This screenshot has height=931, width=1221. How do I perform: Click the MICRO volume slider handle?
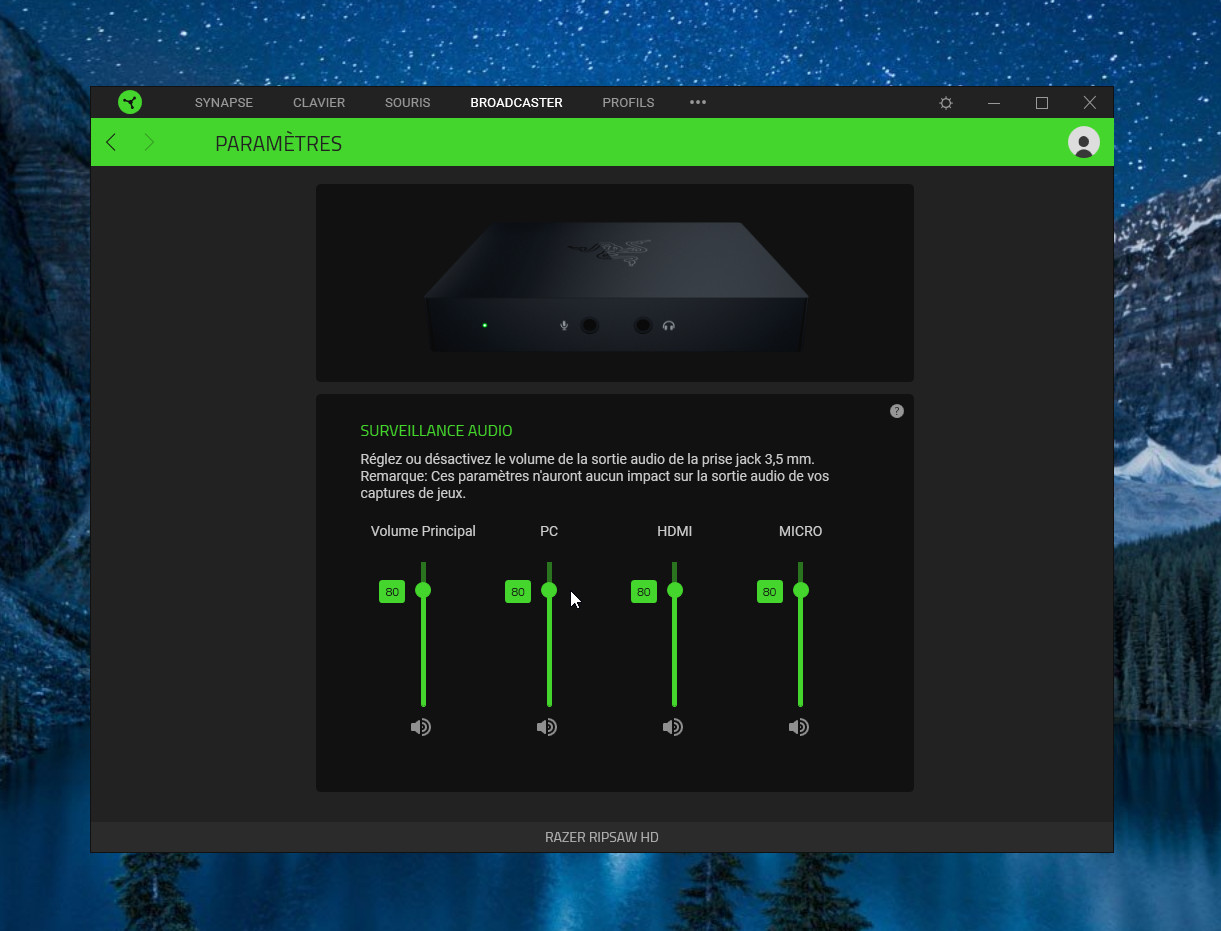801,590
